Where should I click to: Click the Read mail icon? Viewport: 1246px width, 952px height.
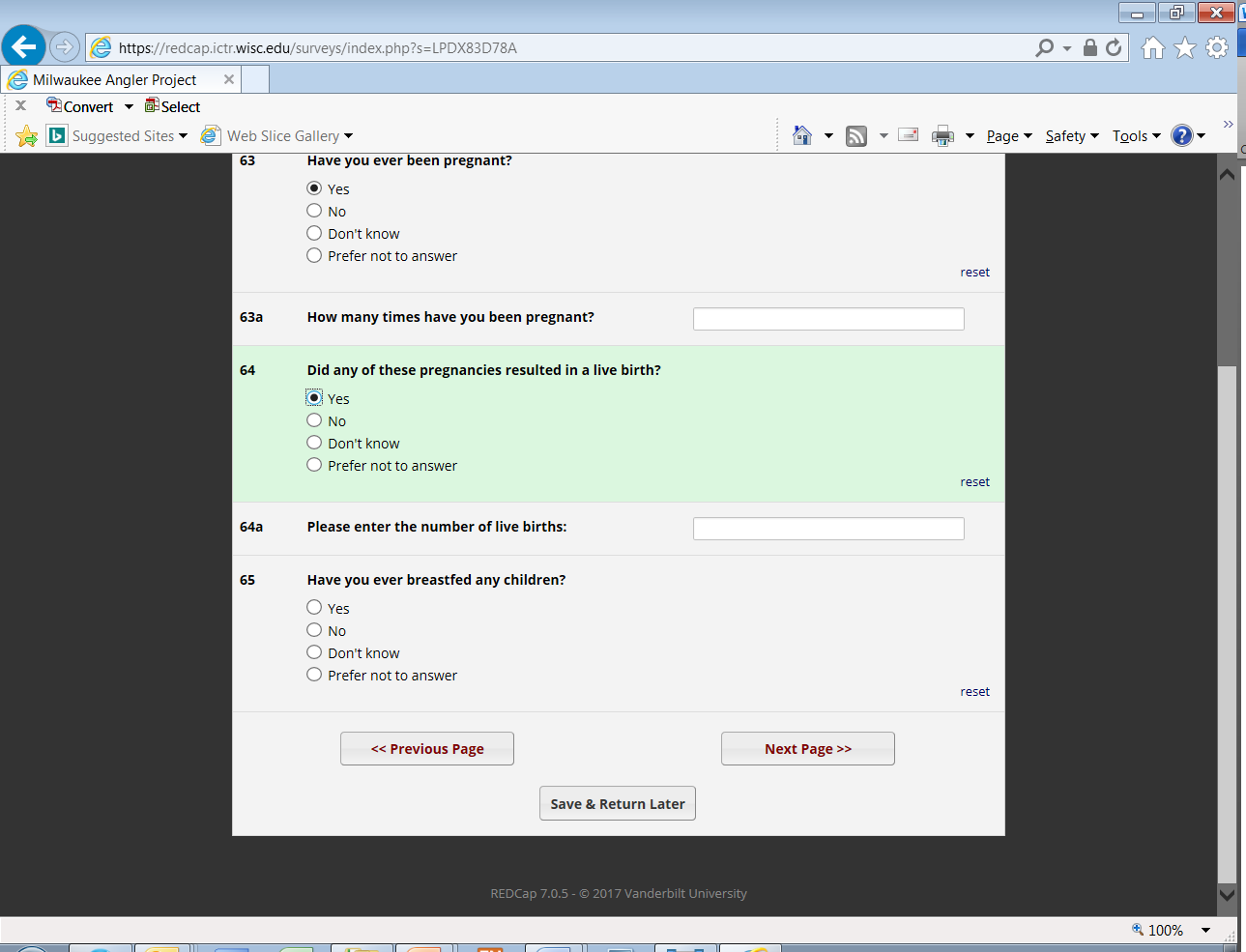point(908,135)
